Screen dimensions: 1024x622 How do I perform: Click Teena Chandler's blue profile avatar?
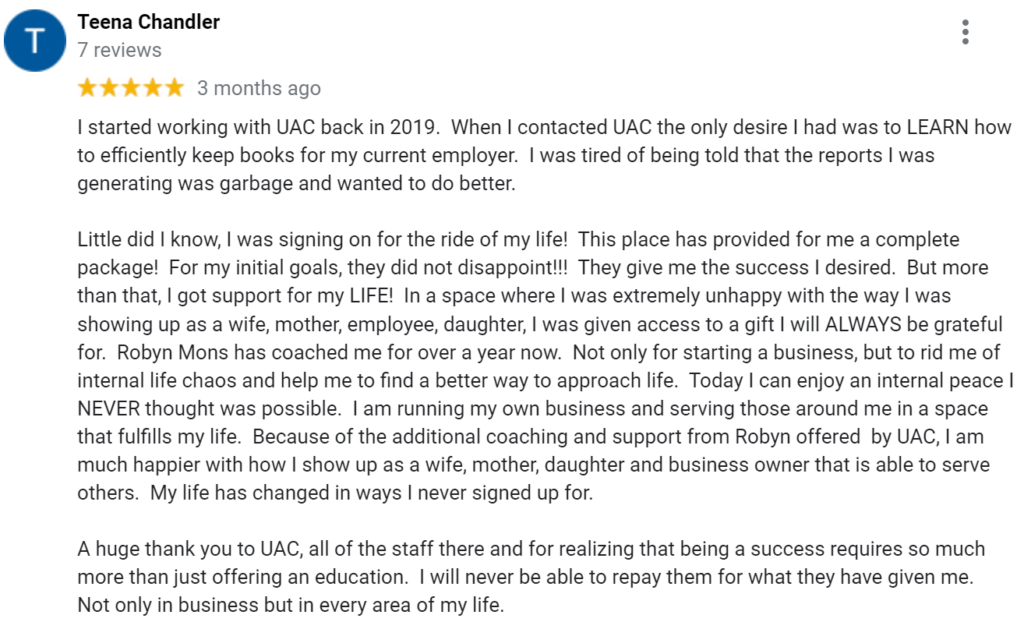pos(37,42)
